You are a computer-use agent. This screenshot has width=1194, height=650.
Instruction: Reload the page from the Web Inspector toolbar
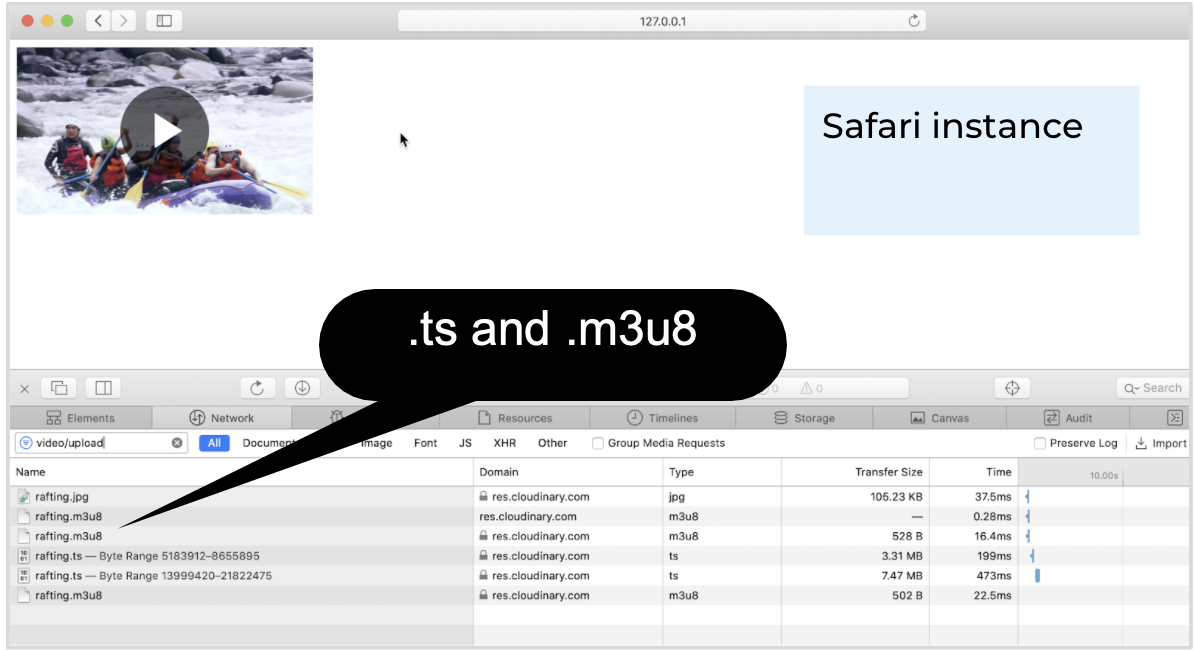[258, 387]
